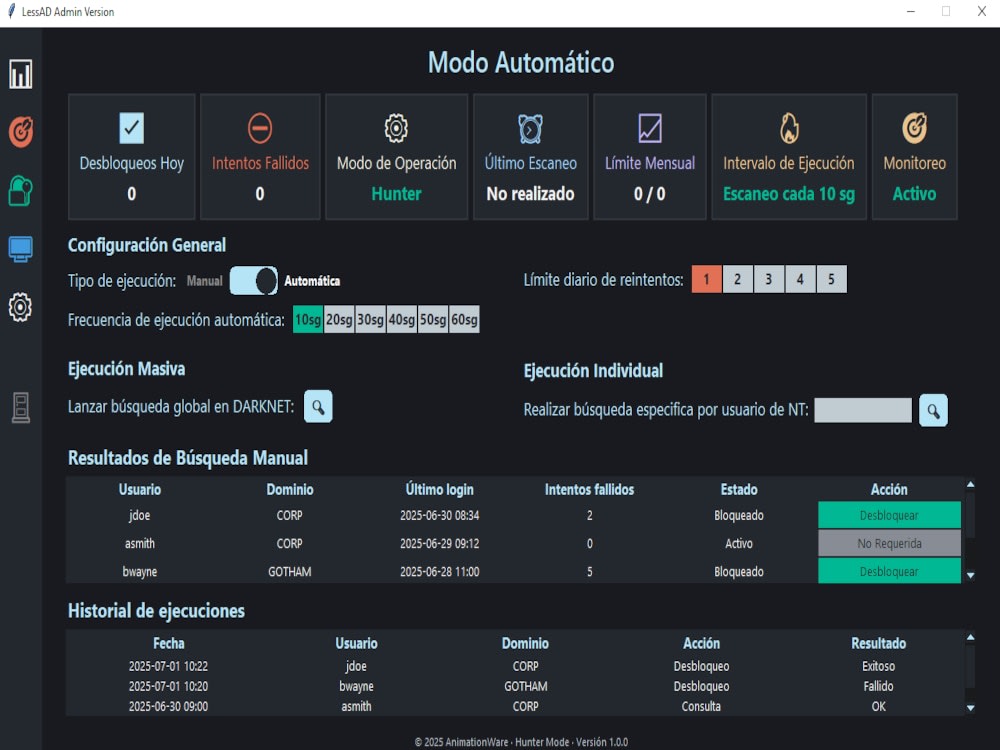Click history entry dated 2025-07-01 10:22
Viewport: 1000px width, 750px height.
click(x=168, y=666)
